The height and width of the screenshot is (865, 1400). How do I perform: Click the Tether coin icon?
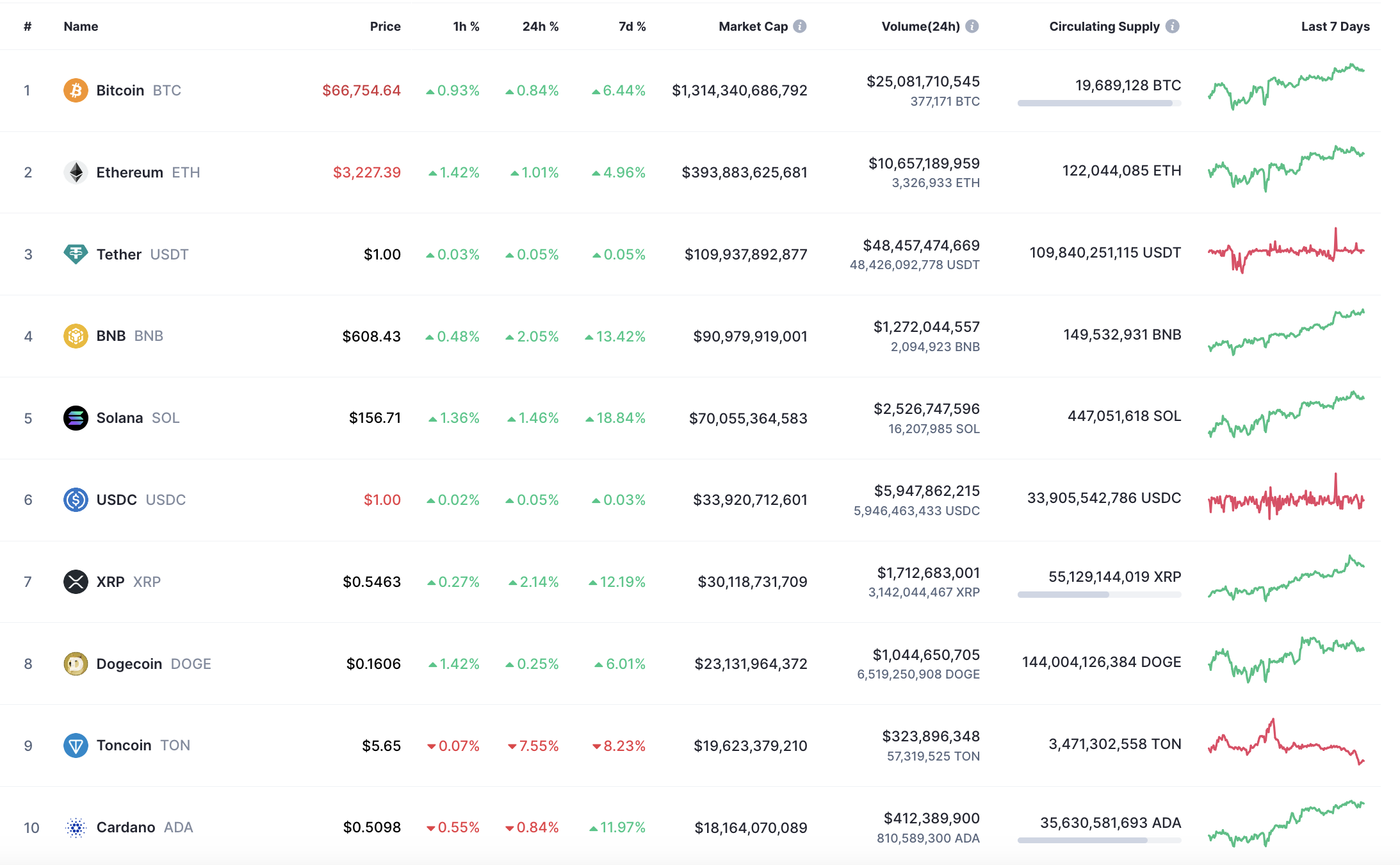click(x=76, y=254)
